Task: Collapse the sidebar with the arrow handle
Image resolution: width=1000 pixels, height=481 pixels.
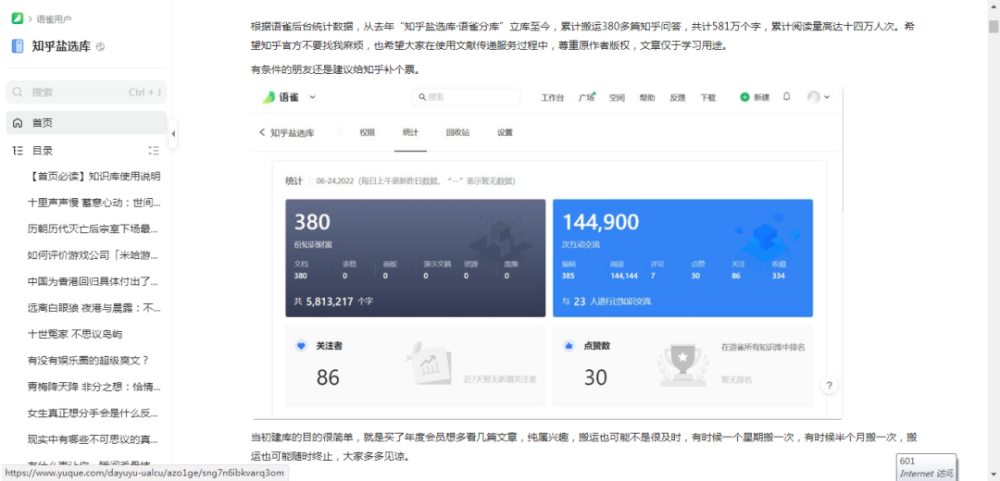Action: click(x=173, y=135)
